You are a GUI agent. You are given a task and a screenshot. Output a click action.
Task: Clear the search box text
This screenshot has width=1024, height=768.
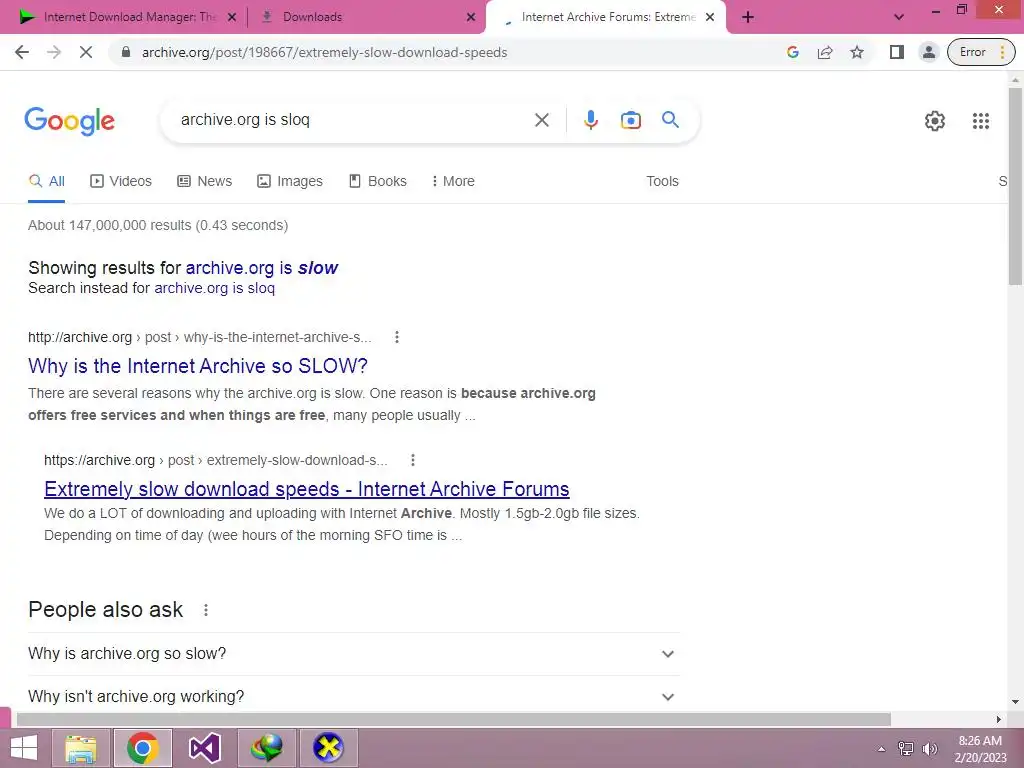pos(541,120)
